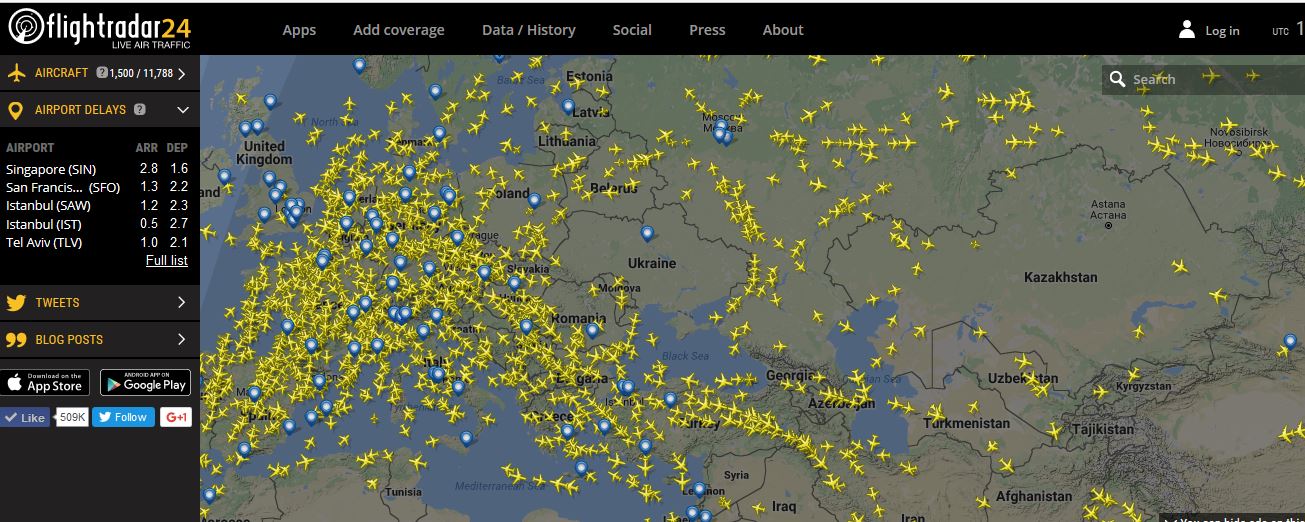
Task: Click the Flightradar24 logo
Action: point(99,28)
